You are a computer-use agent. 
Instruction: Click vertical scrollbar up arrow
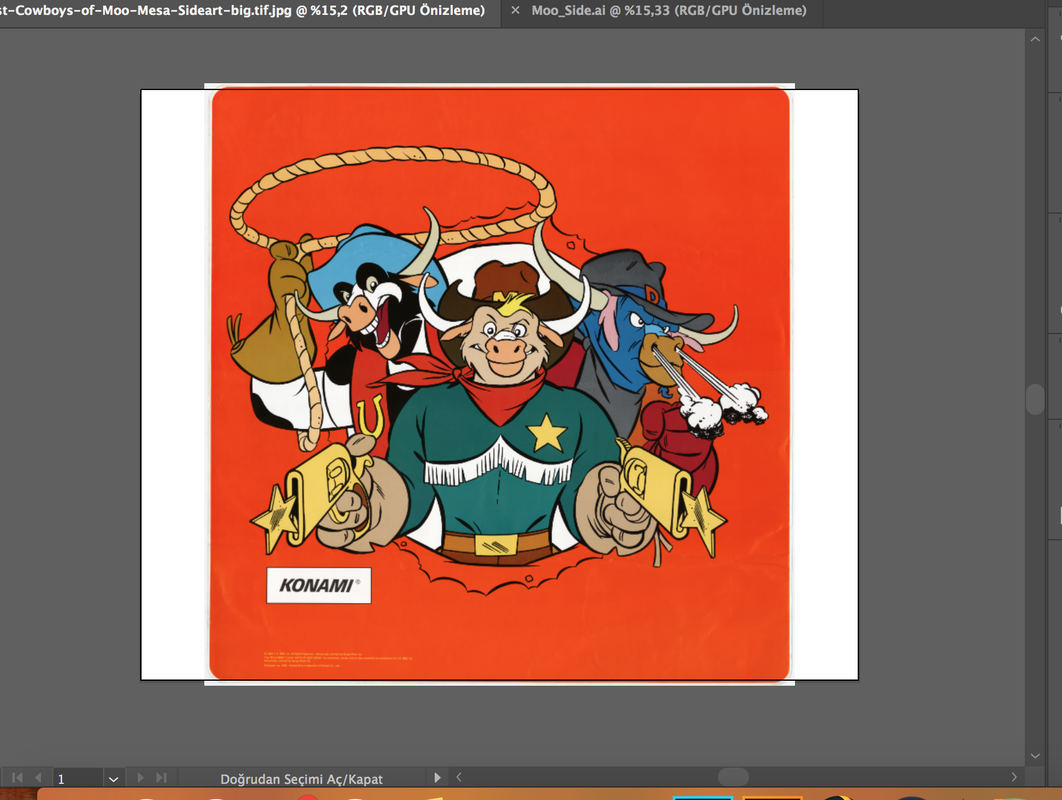(x=1035, y=39)
